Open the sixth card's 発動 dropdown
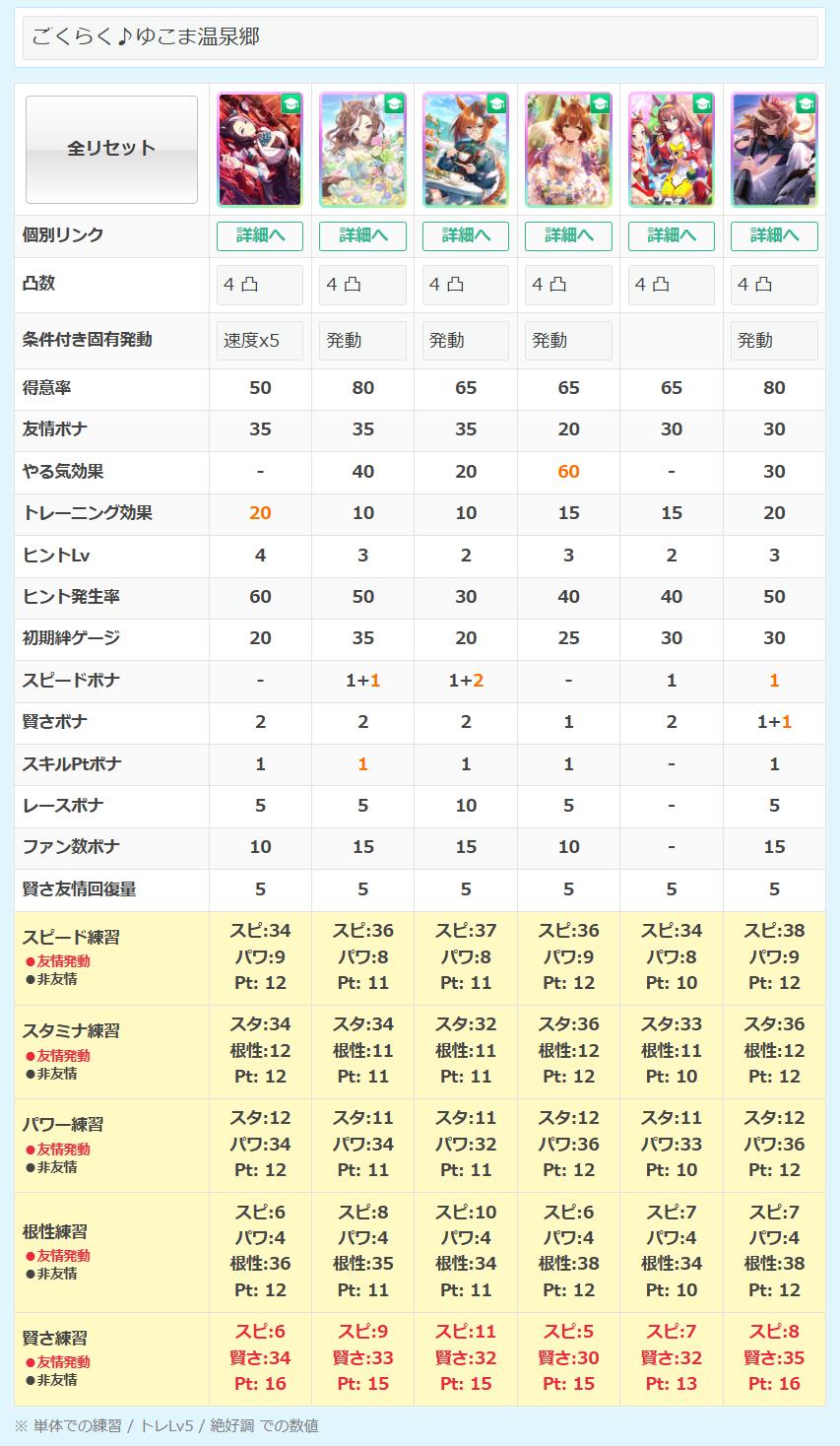 (774, 341)
